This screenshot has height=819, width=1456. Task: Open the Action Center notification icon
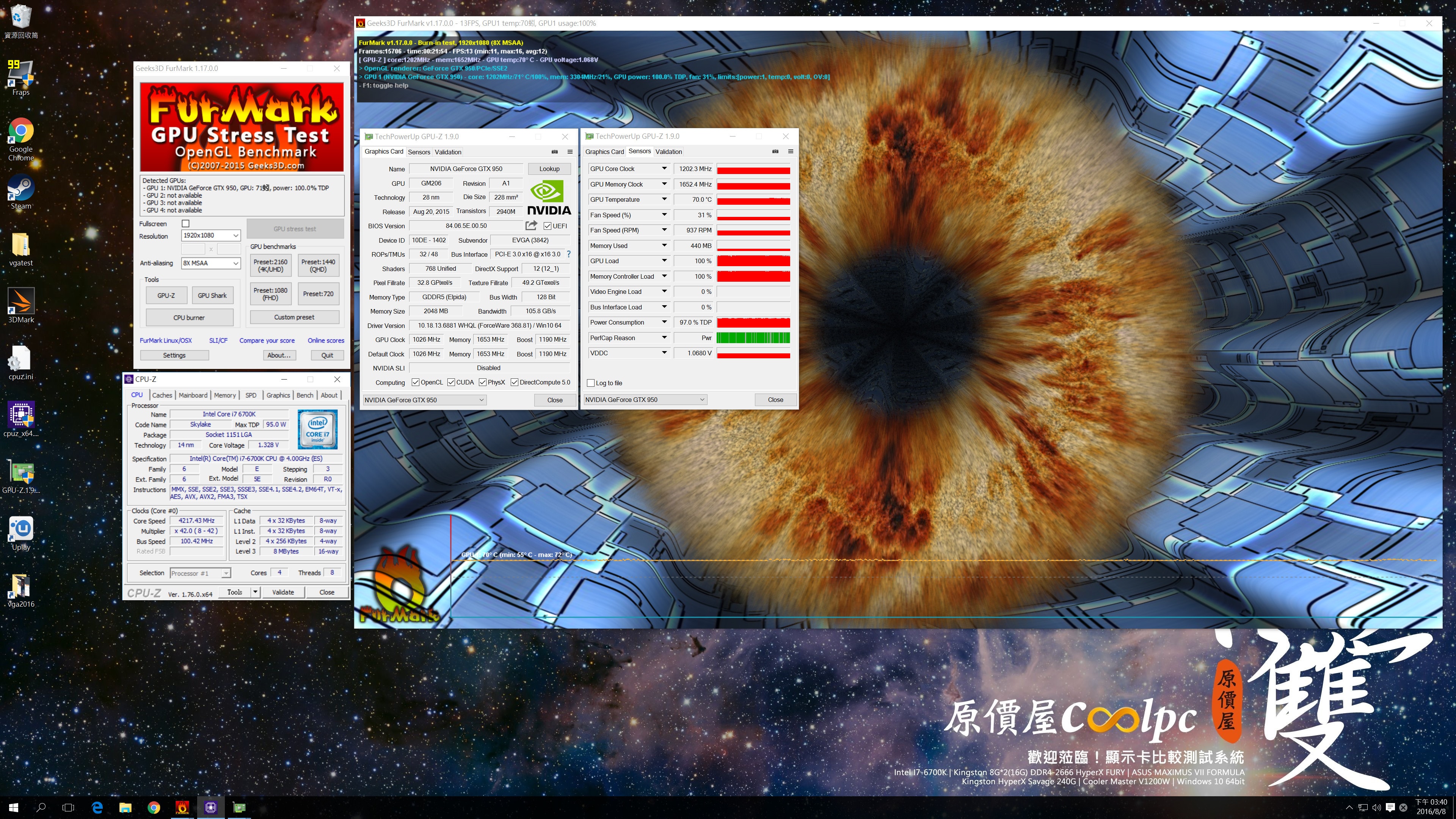(x=1390, y=807)
